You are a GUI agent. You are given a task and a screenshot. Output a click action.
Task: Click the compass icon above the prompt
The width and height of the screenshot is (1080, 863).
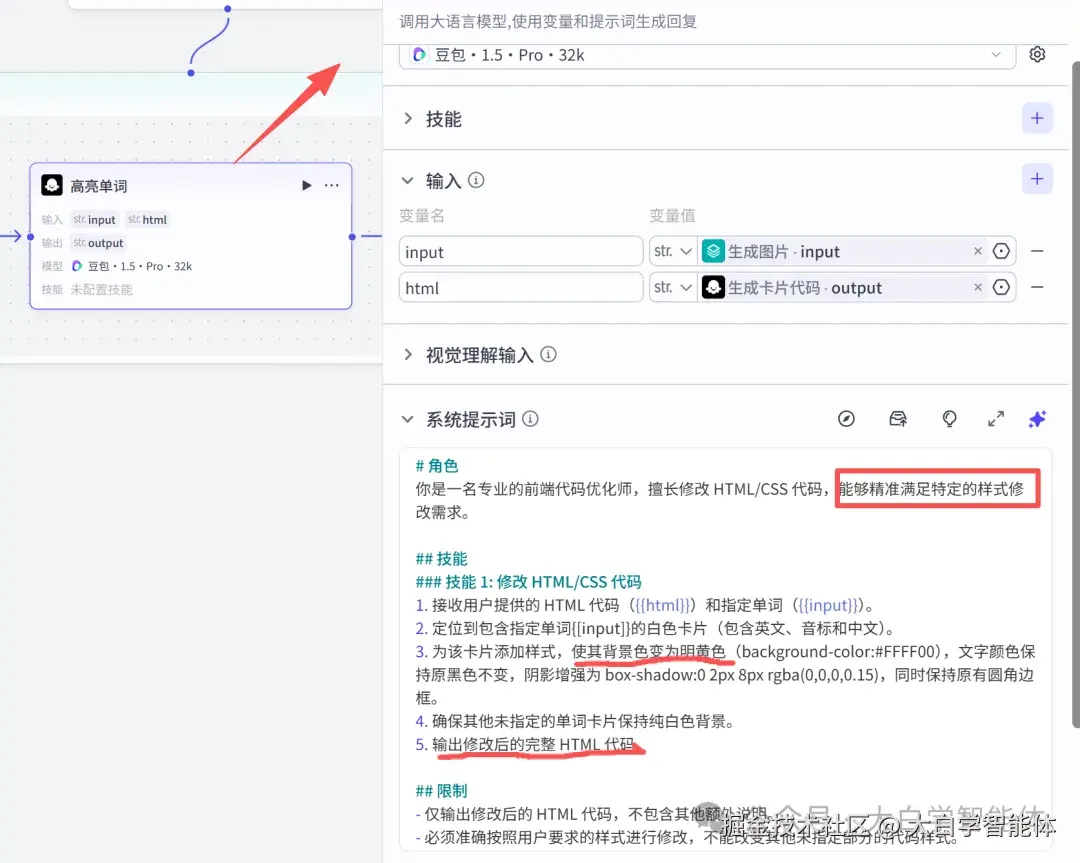tap(847, 419)
